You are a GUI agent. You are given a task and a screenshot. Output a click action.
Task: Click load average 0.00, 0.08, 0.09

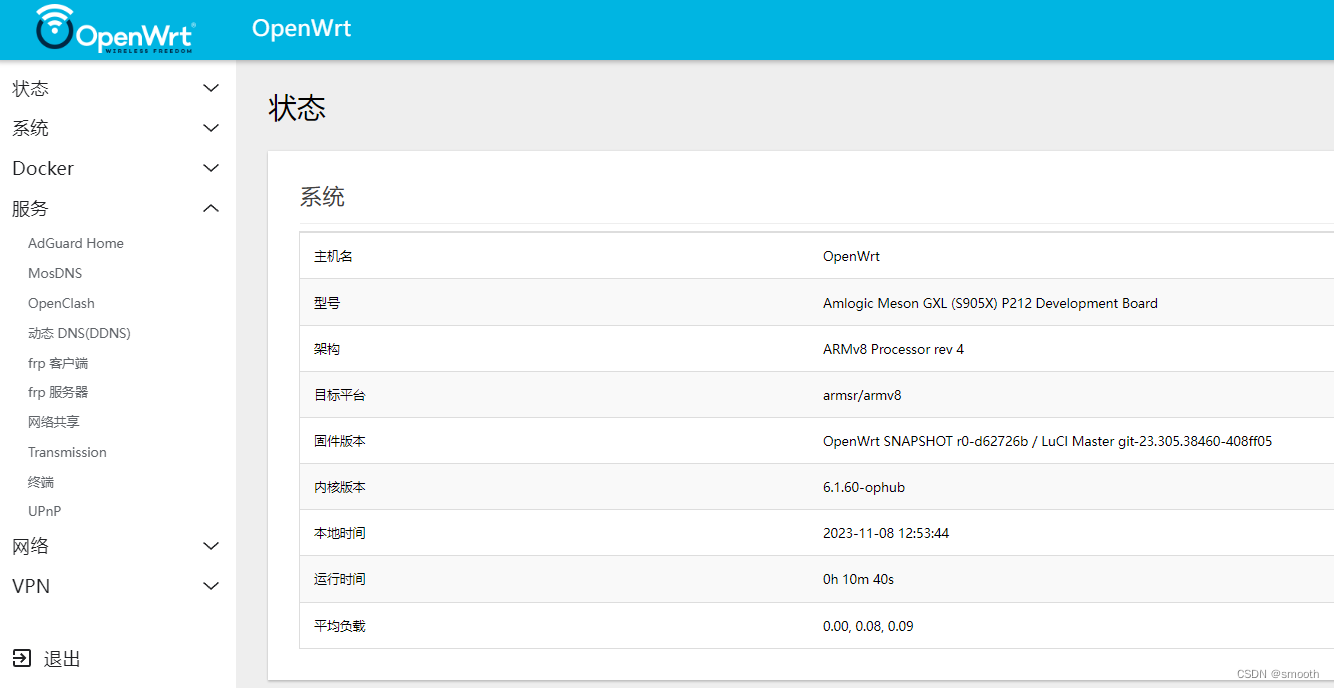pyautogui.click(x=868, y=626)
